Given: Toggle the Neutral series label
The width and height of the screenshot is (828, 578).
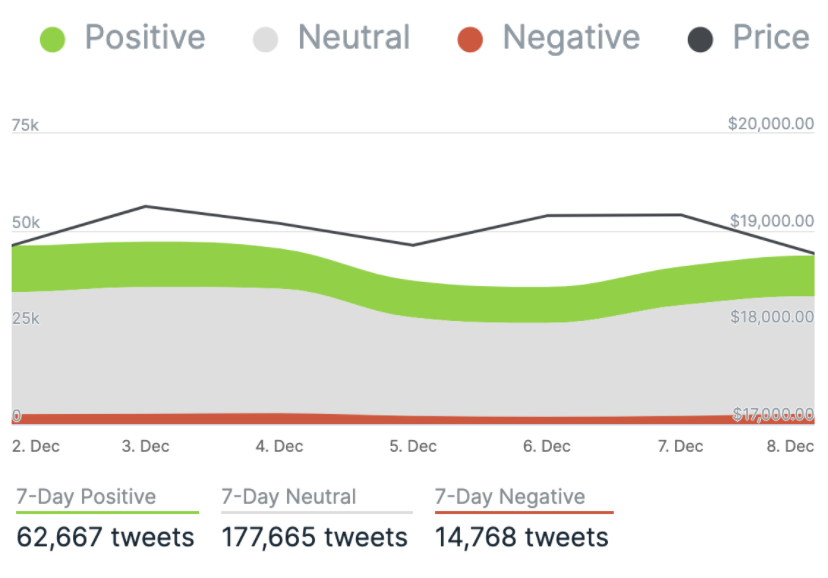Looking at the screenshot, I should pyautogui.click(x=354, y=38).
